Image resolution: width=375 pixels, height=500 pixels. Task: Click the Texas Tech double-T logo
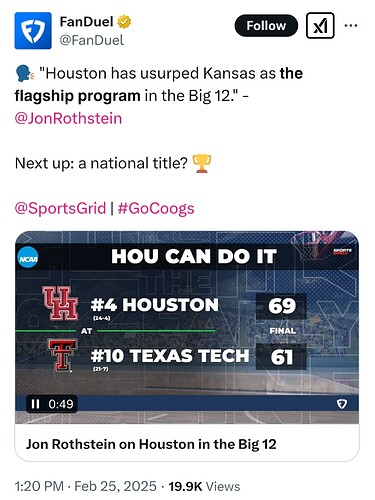coord(63,355)
